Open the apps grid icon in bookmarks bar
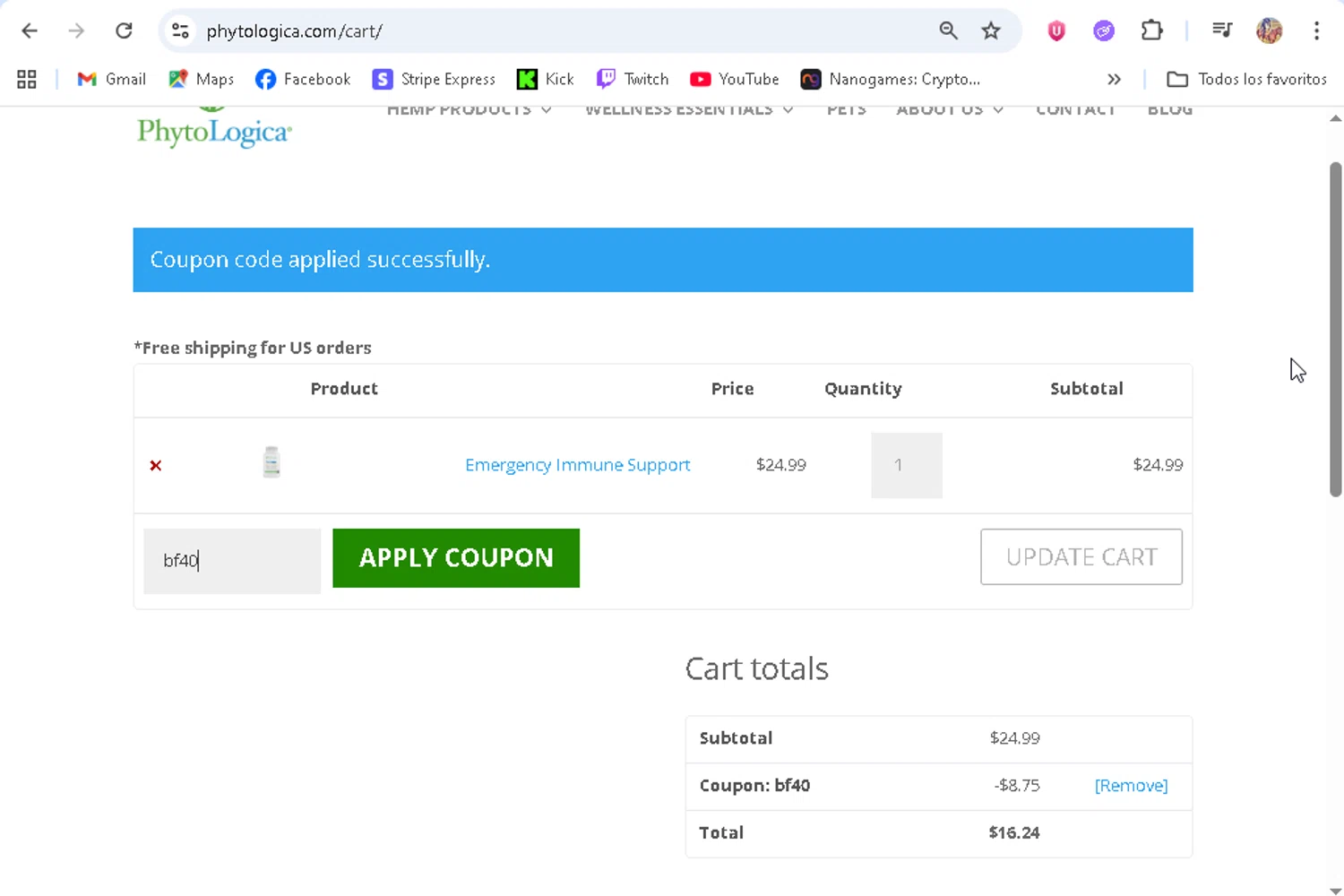The height and width of the screenshot is (896, 1344). pos(27,80)
